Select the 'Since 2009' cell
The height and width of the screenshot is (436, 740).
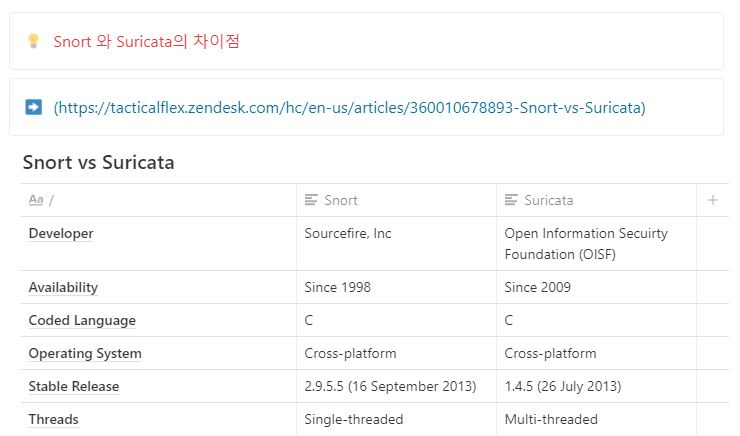click(x=597, y=287)
